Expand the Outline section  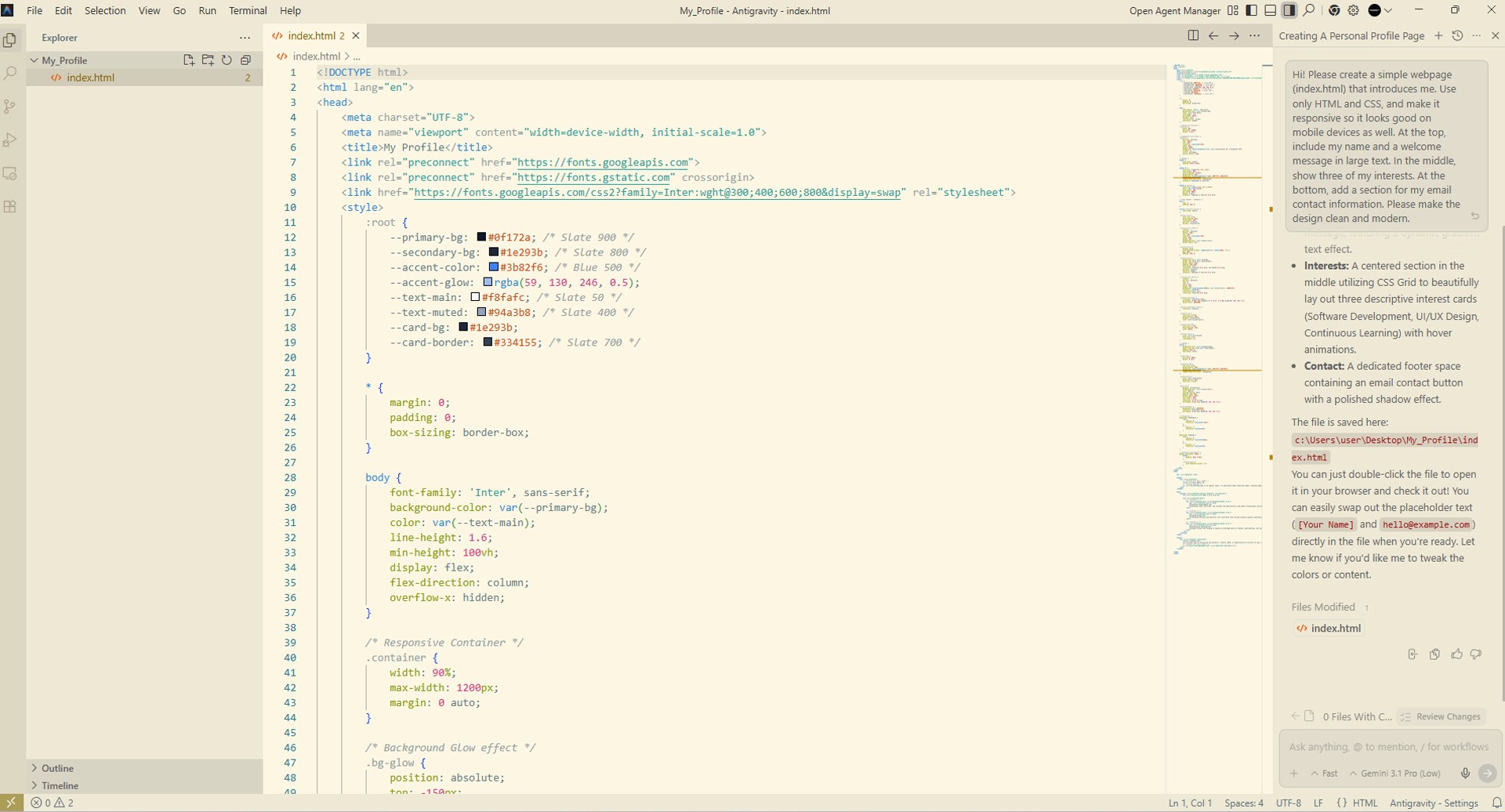[x=57, y=768]
